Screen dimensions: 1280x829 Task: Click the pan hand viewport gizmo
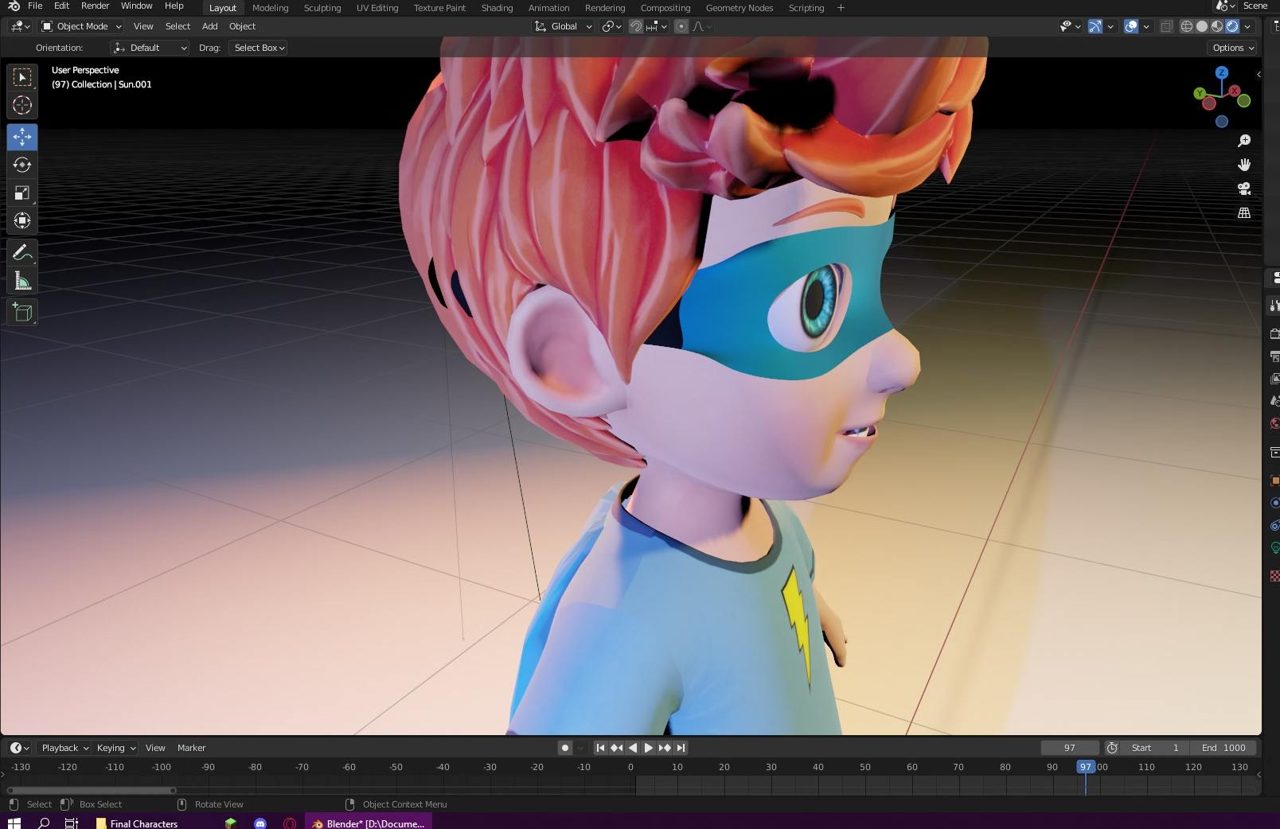1244,165
